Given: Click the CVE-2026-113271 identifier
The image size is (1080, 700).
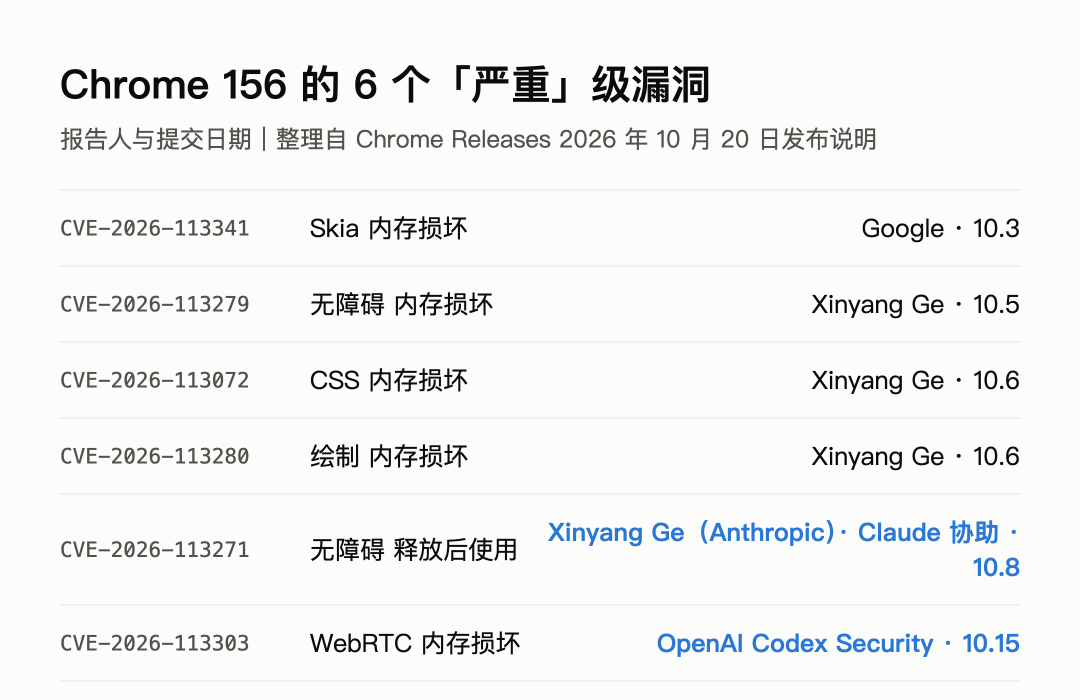Looking at the screenshot, I should pyautogui.click(x=154, y=549).
